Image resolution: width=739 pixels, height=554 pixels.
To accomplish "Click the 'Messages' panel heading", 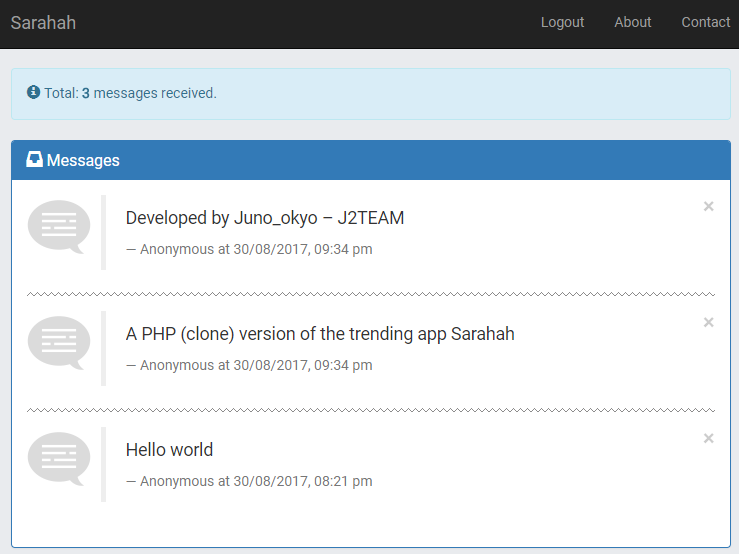I will (x=83, y=160).
